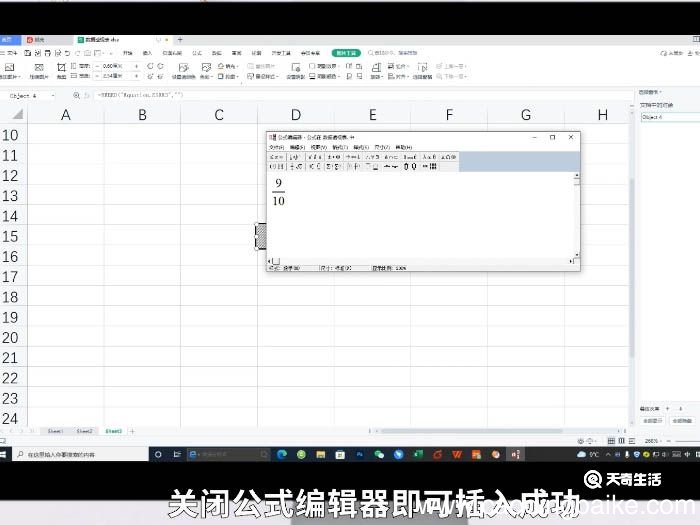This screenshot has height=525, width=700.
Task: Click the formula bar input field
Action: click(362, 95)
